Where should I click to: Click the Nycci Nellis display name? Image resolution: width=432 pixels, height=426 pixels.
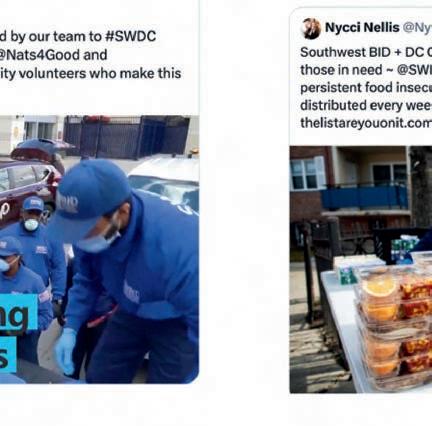pos(362,27)
